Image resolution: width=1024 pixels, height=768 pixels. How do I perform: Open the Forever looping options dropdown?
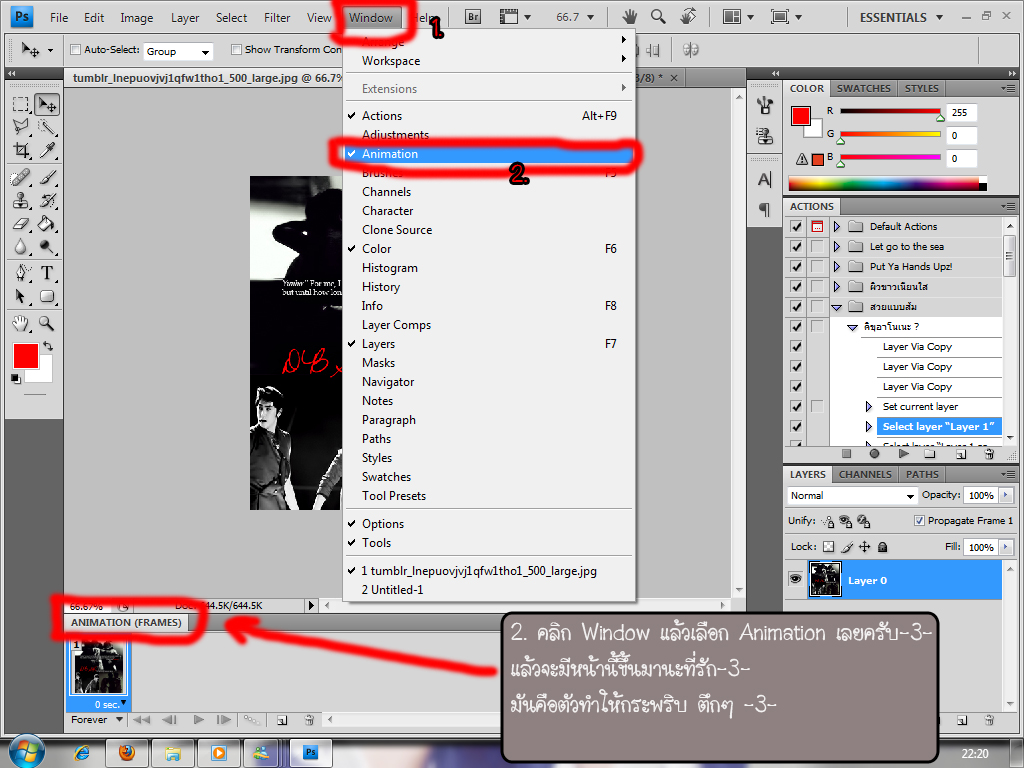(97, 720)
